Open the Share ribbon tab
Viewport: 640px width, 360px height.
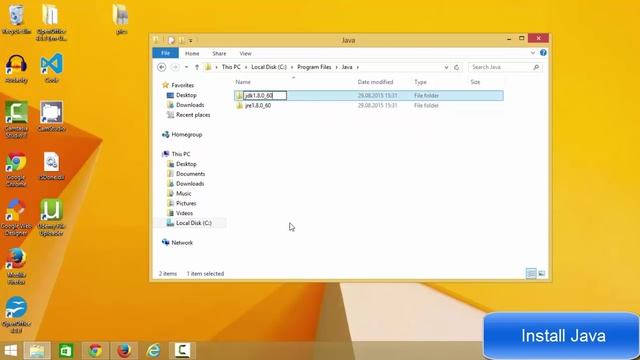[x=219, y=53]
